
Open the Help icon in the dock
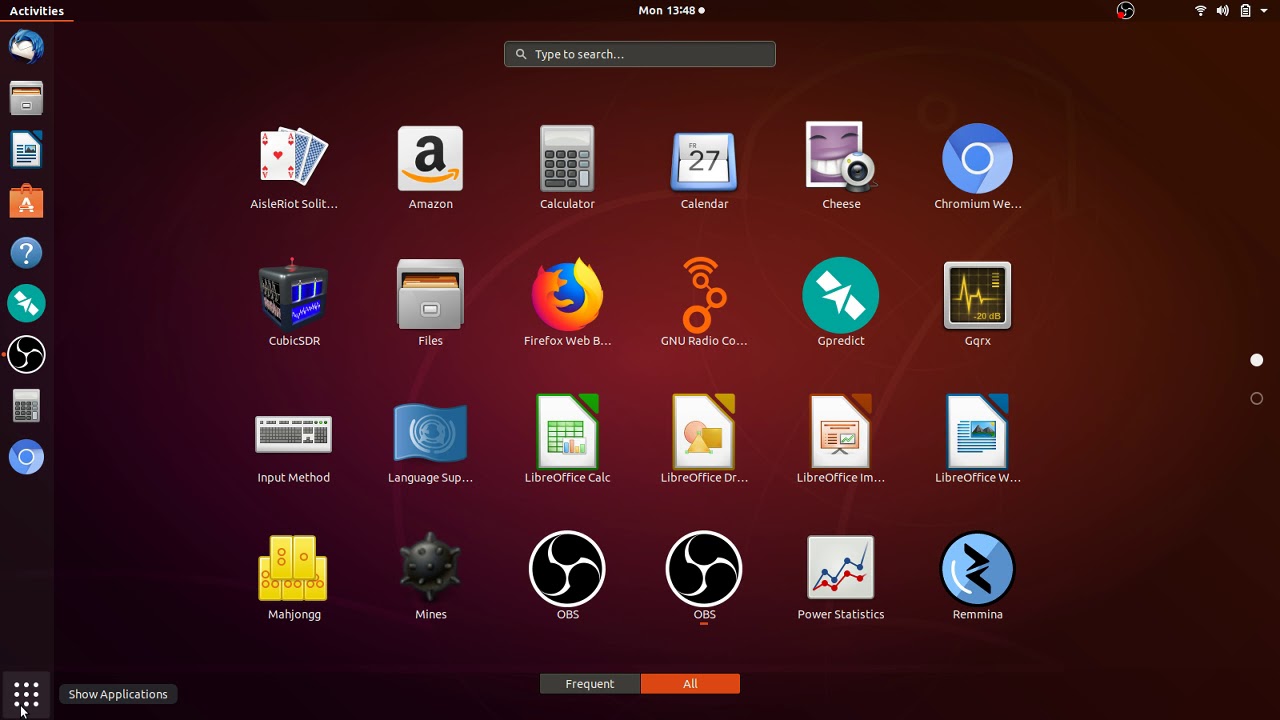click(27, 253)
